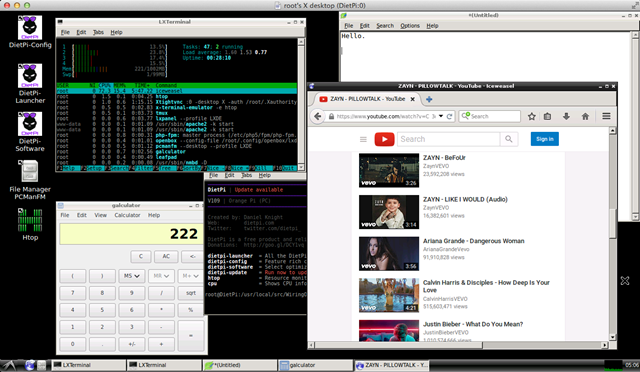Open the URL history dropdown arrow
The image size is (640, 372).
tap(441, 116)
